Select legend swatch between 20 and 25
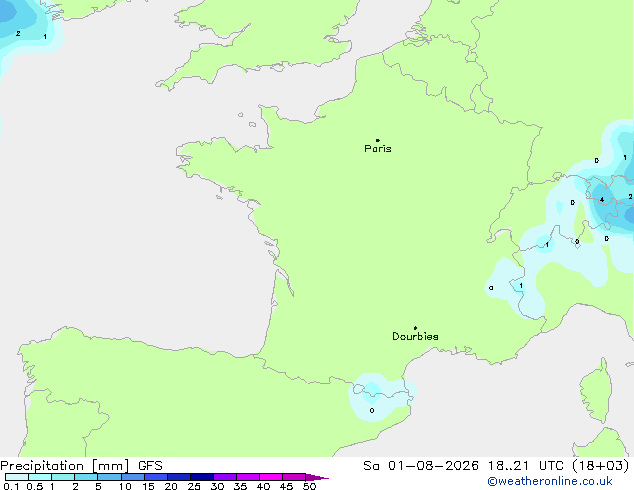Viewport: 634px width, 490px height. [179, 477]
